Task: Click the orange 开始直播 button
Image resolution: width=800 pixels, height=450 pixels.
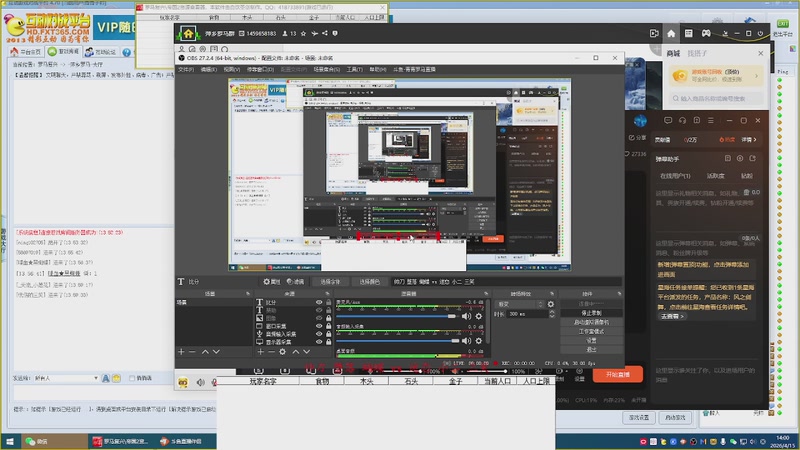Action: 617,374
